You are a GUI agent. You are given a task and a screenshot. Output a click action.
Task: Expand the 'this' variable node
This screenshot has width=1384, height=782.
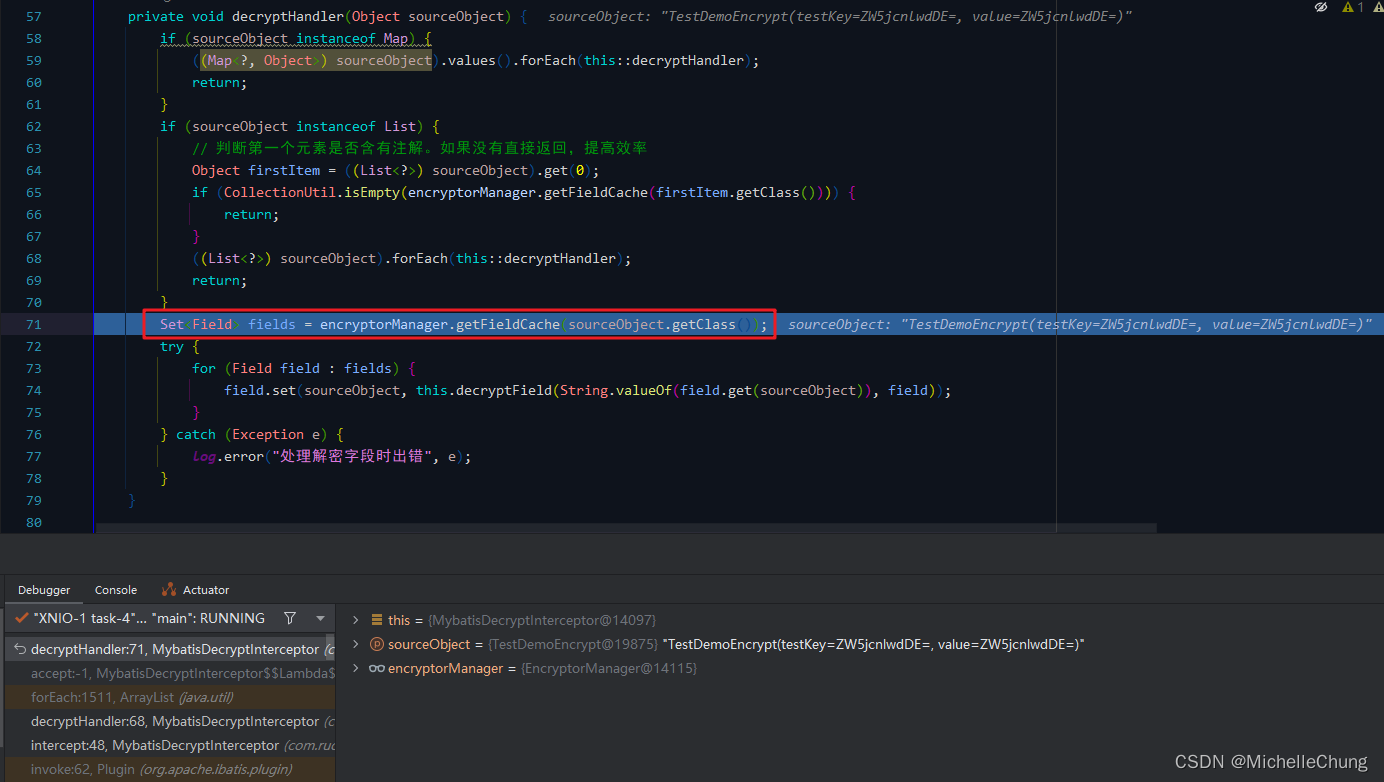click(355, 620)
